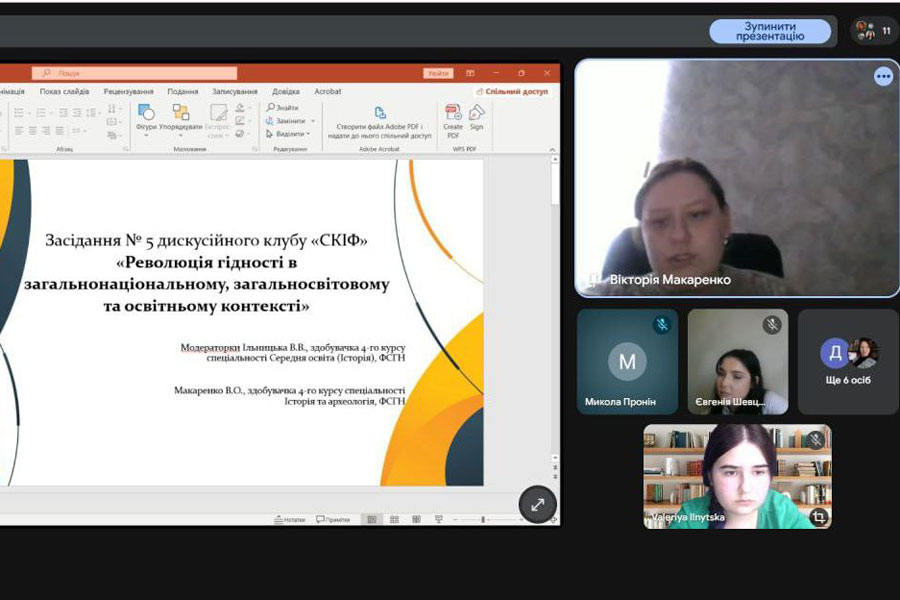Screen dimensions: 900x600
Task: Open more options on Вікторія Макаренко tile
Action: coord(883,76)
